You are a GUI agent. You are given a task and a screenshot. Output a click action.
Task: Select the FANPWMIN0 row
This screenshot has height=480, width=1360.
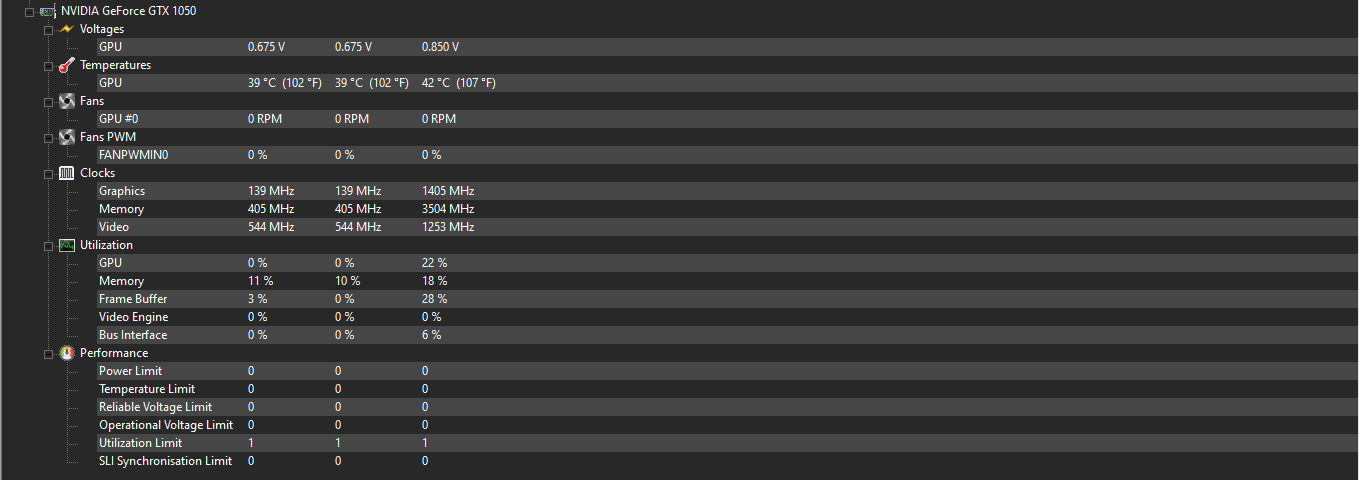click(x=727, y=155)
